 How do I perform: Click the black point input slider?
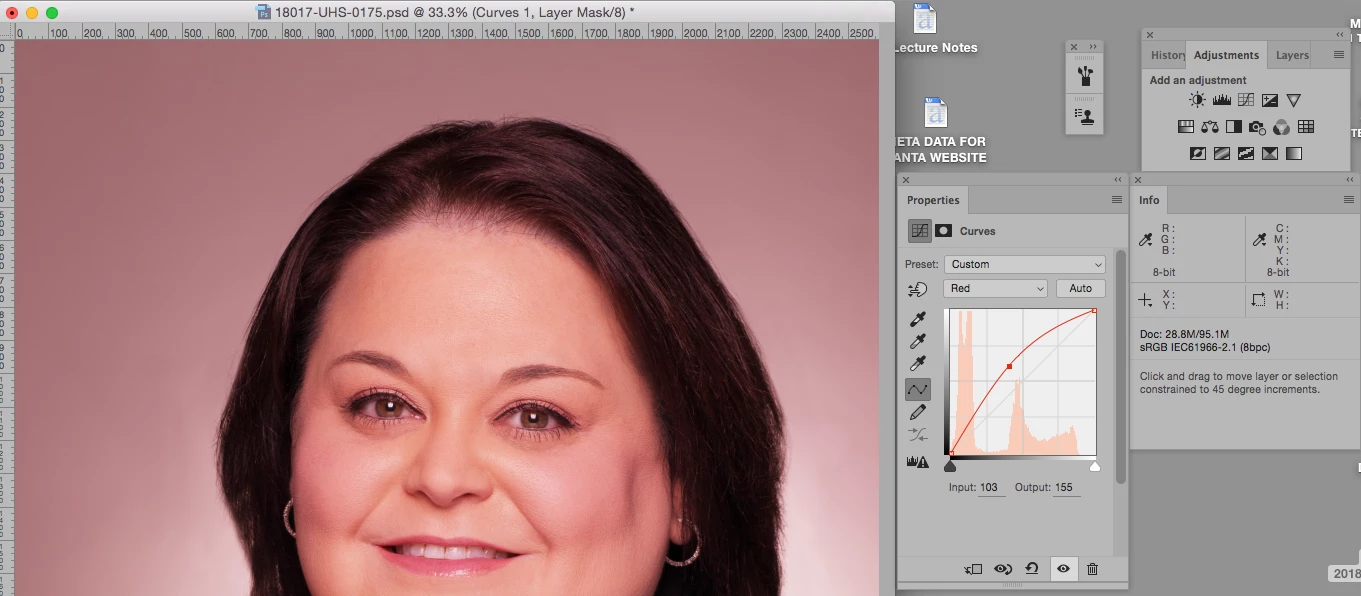coord(950,466)
